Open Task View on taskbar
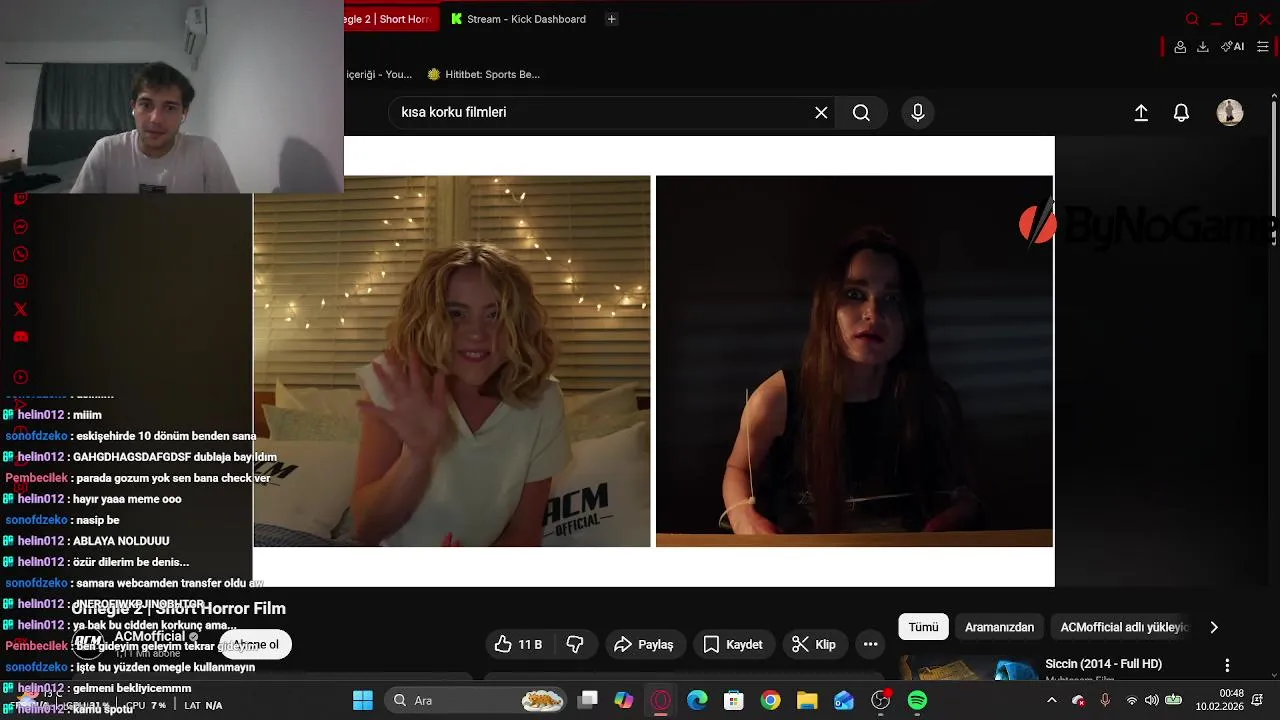 coord(588,701)
